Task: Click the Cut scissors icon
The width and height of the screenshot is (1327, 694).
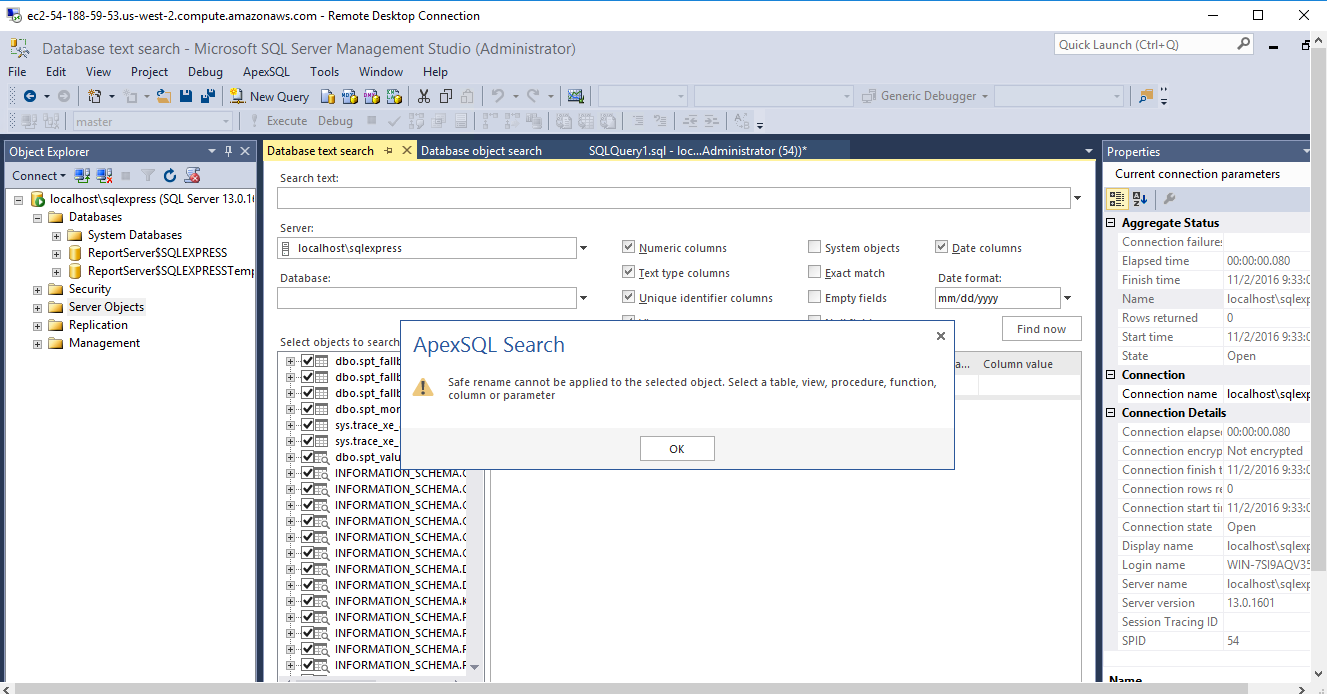Action: pos(423,96)
